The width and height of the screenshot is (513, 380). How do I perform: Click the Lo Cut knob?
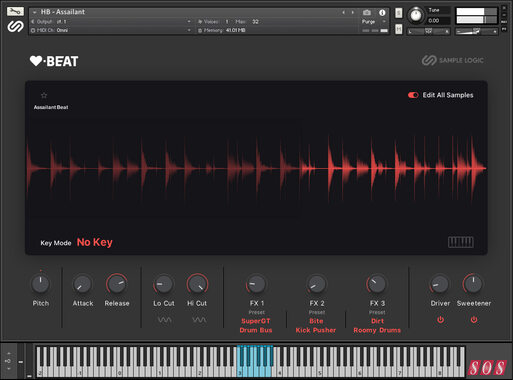click(164, 284)
